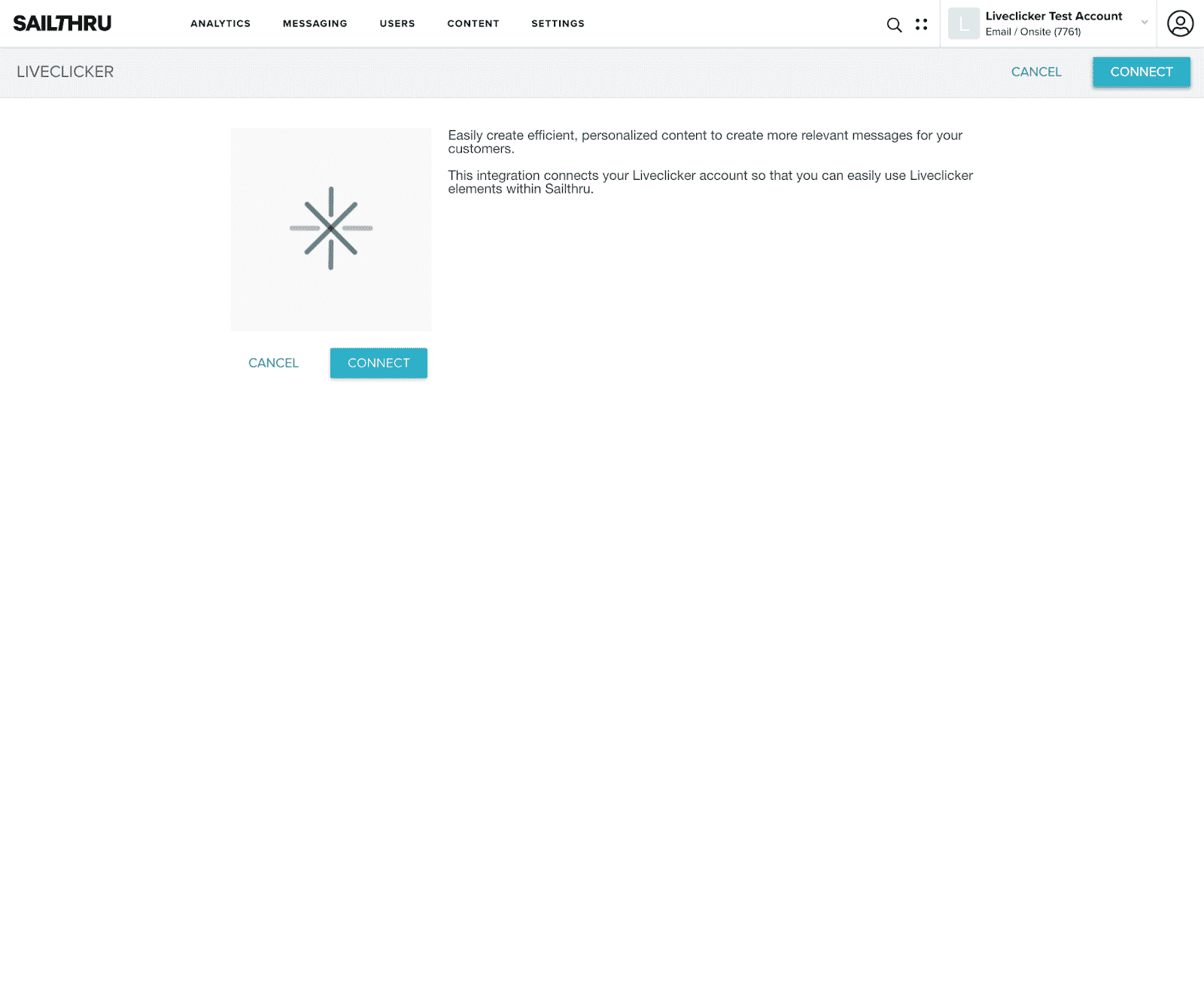Click the magnifying glass to search
The image size is (1204, 1004).
click(894, 24)
